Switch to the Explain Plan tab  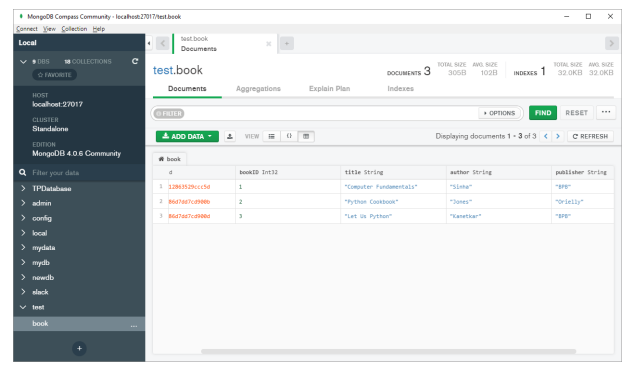pos(329,89)
